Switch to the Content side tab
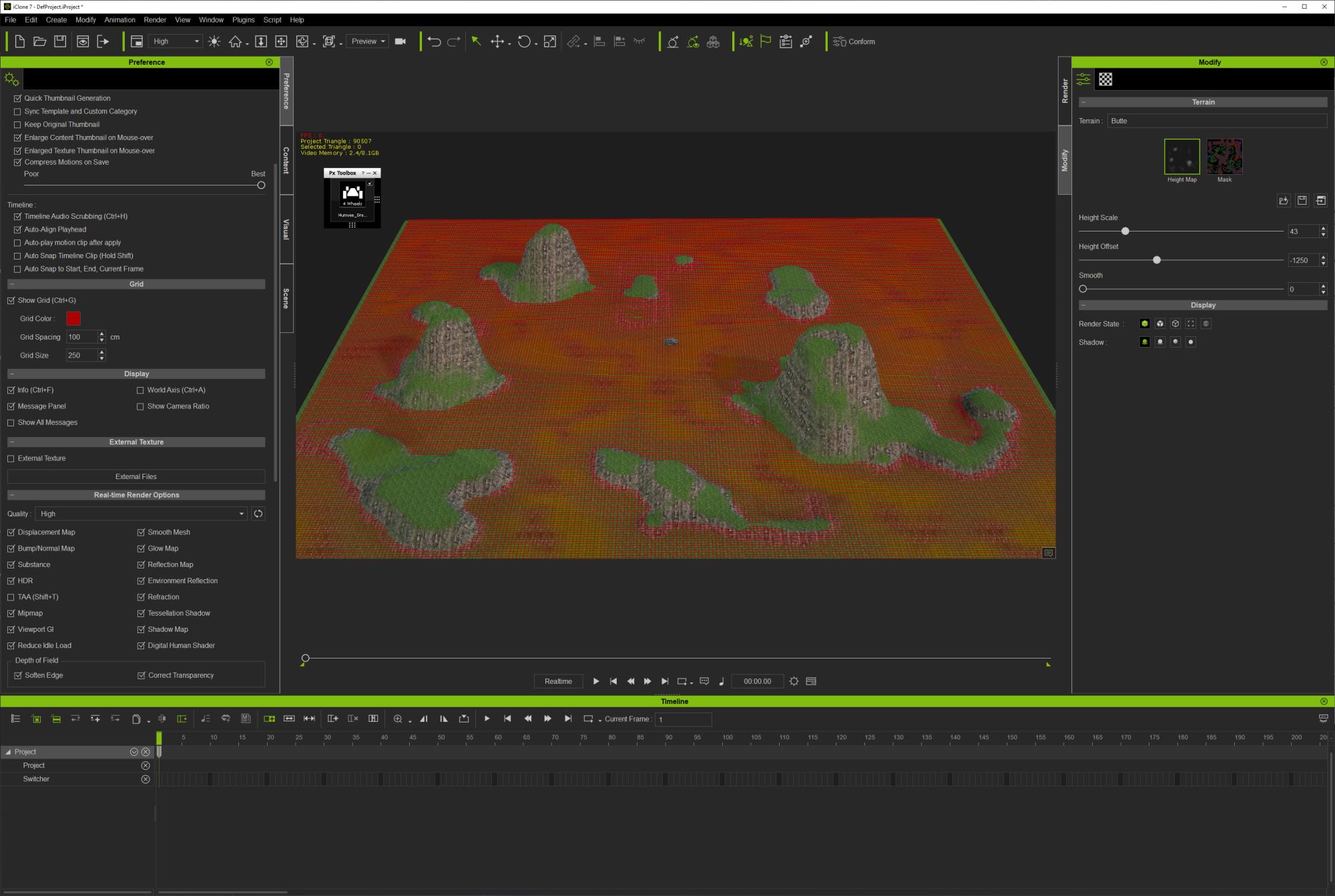Image resolution: width=1335 pixels, height=896 pixels. (x=286, y=161)
